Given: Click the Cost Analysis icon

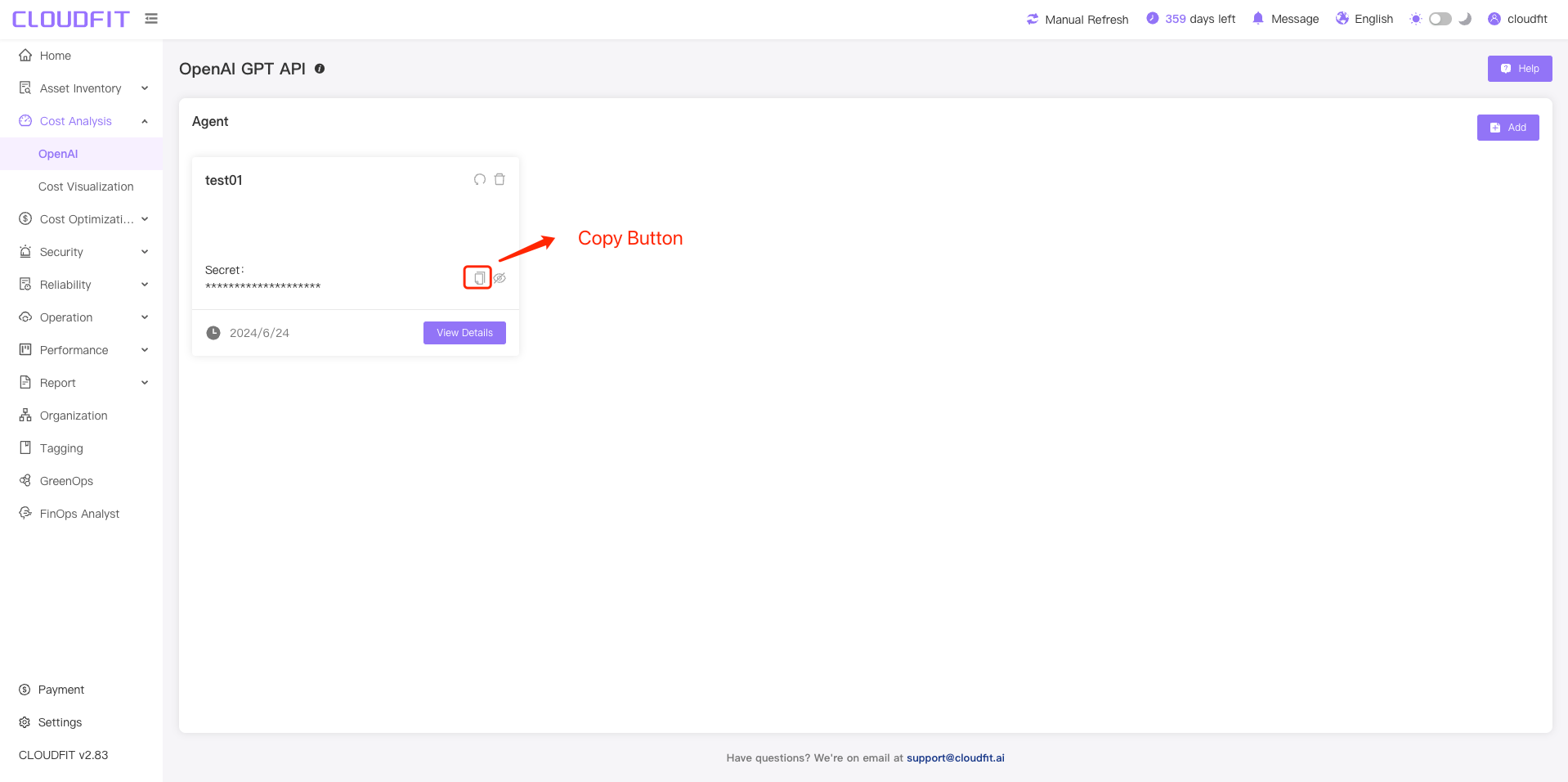Looking at the screenshot, I should (25, 120).
